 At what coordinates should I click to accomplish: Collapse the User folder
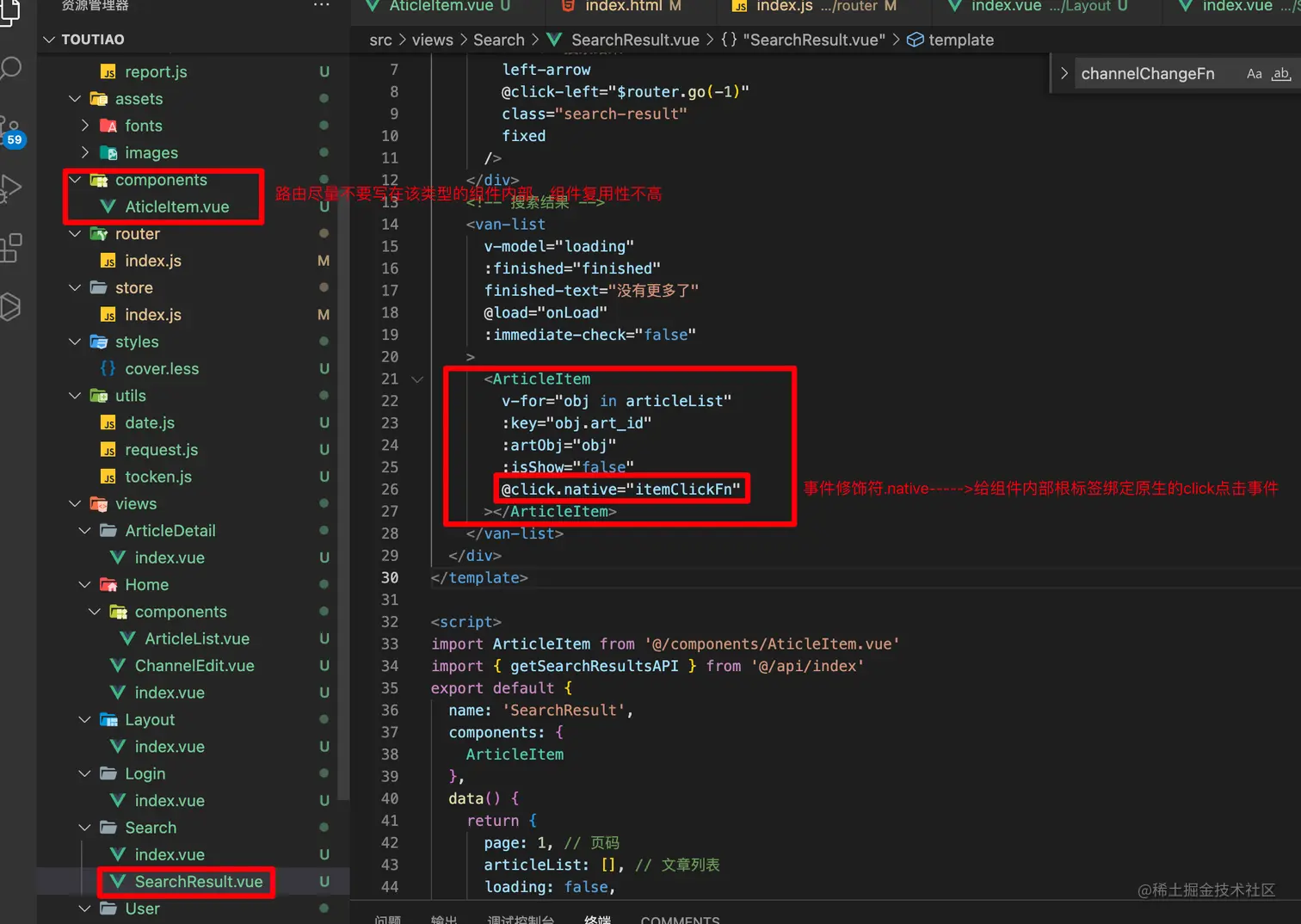[84, 909]
